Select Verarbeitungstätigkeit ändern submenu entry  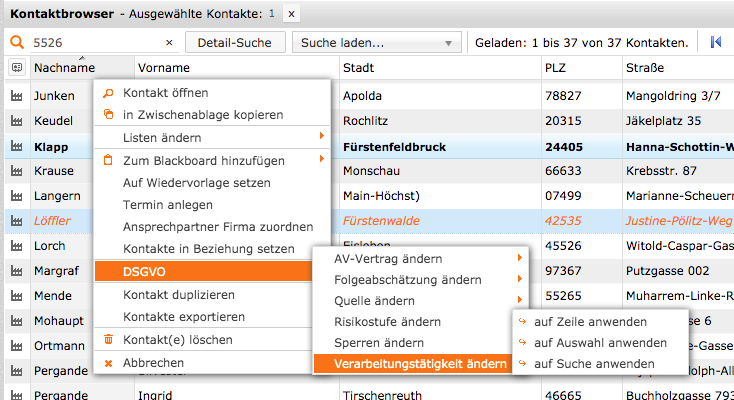click(x=413, y=364)
